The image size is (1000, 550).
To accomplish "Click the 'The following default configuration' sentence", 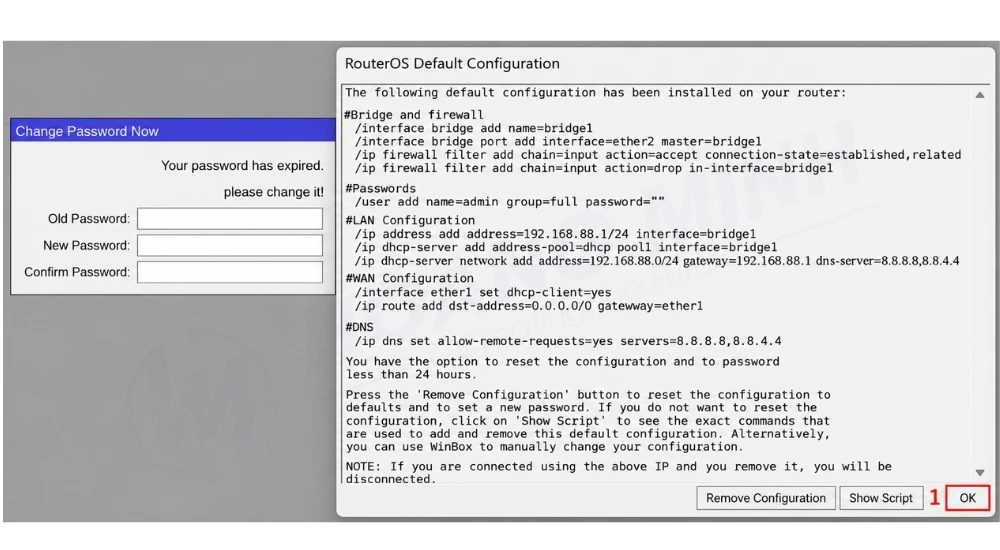I will click(596, 93).
